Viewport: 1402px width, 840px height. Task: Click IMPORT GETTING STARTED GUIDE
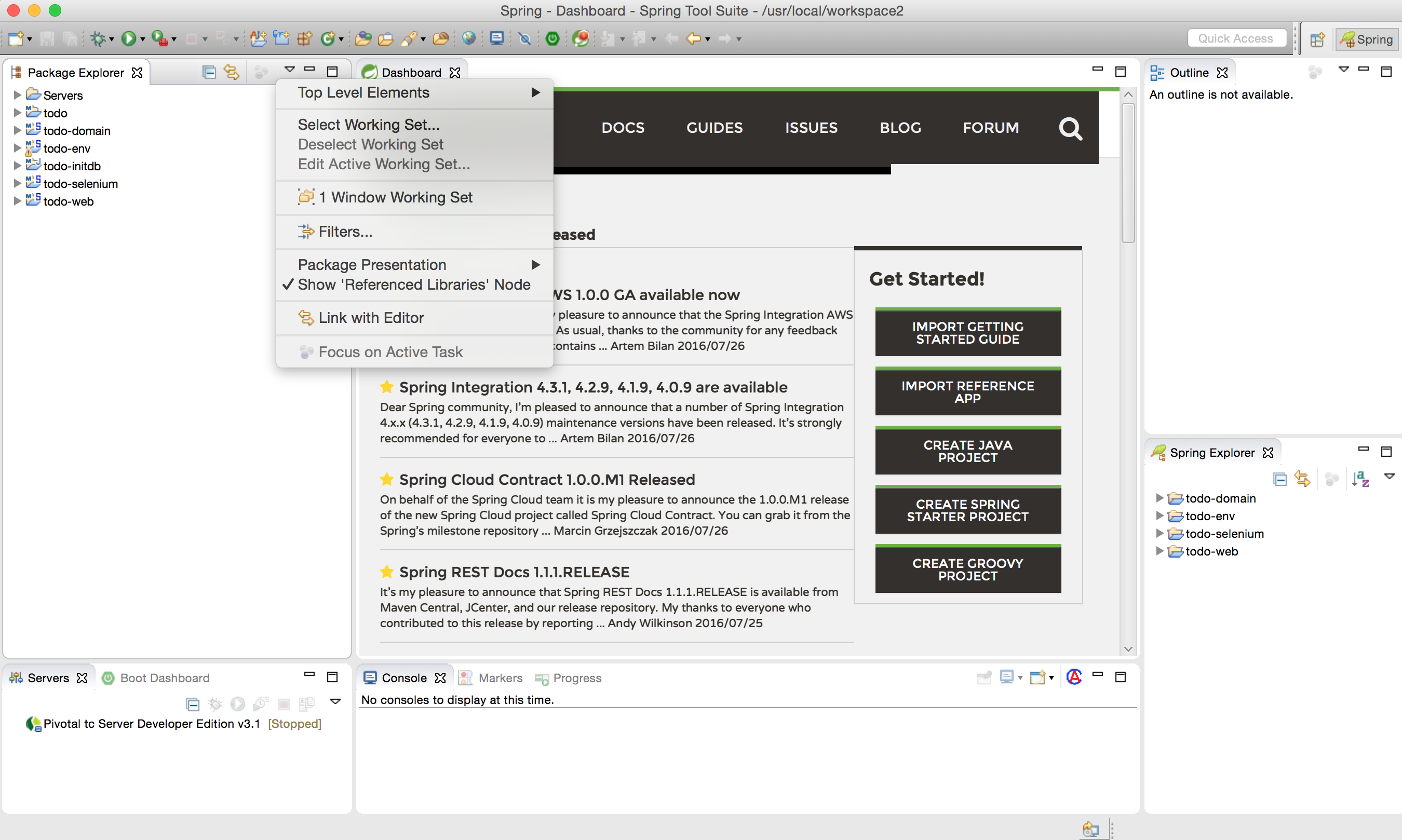[967, 332]
